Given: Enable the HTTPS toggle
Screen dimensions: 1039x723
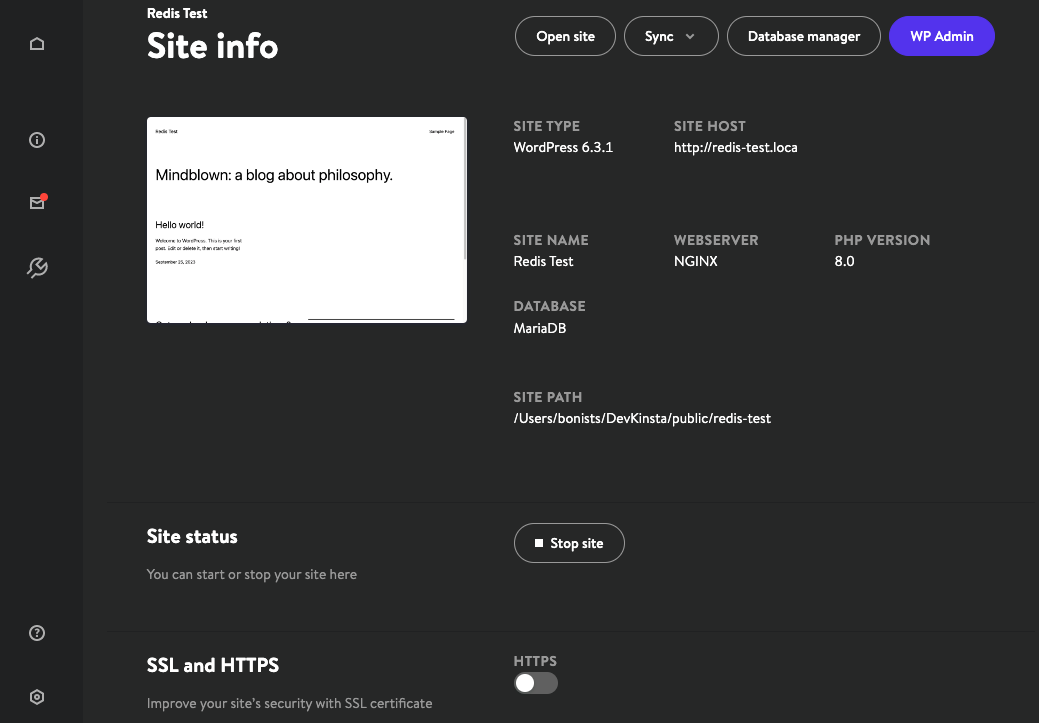Looking at the screenshot, I should pyautogui.click(x=535, y=683).
